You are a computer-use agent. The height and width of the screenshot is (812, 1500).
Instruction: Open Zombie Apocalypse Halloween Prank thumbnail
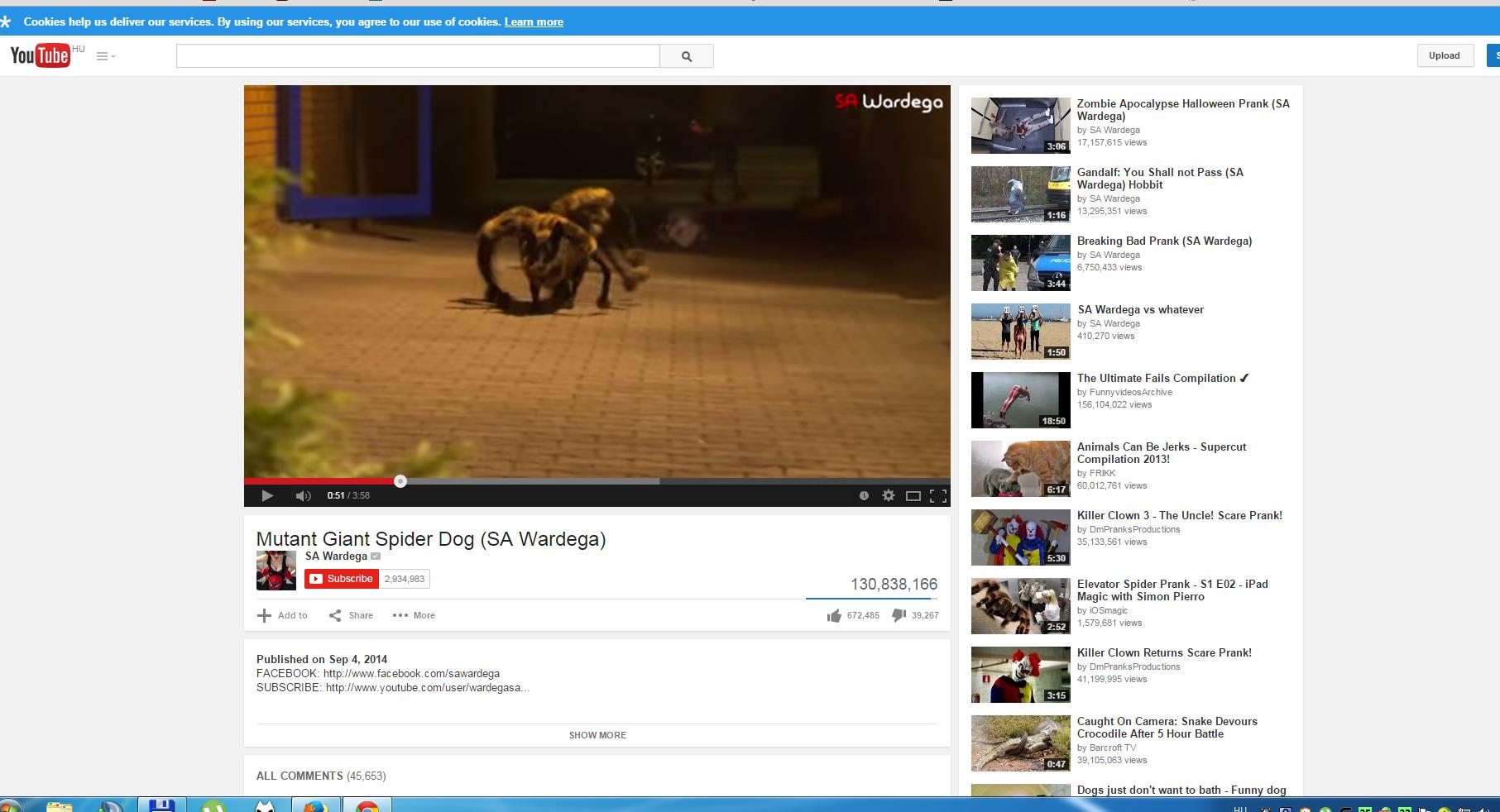1021,126
